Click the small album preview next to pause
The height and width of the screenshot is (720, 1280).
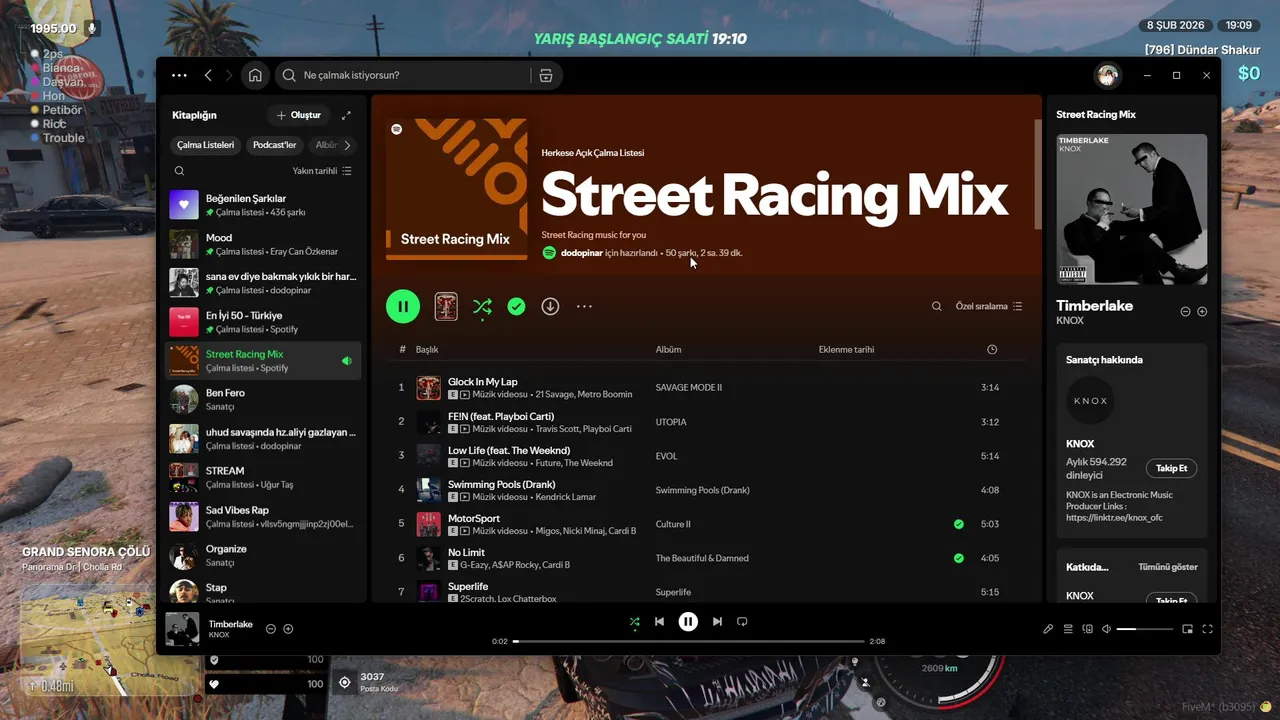tap(446, 306)
